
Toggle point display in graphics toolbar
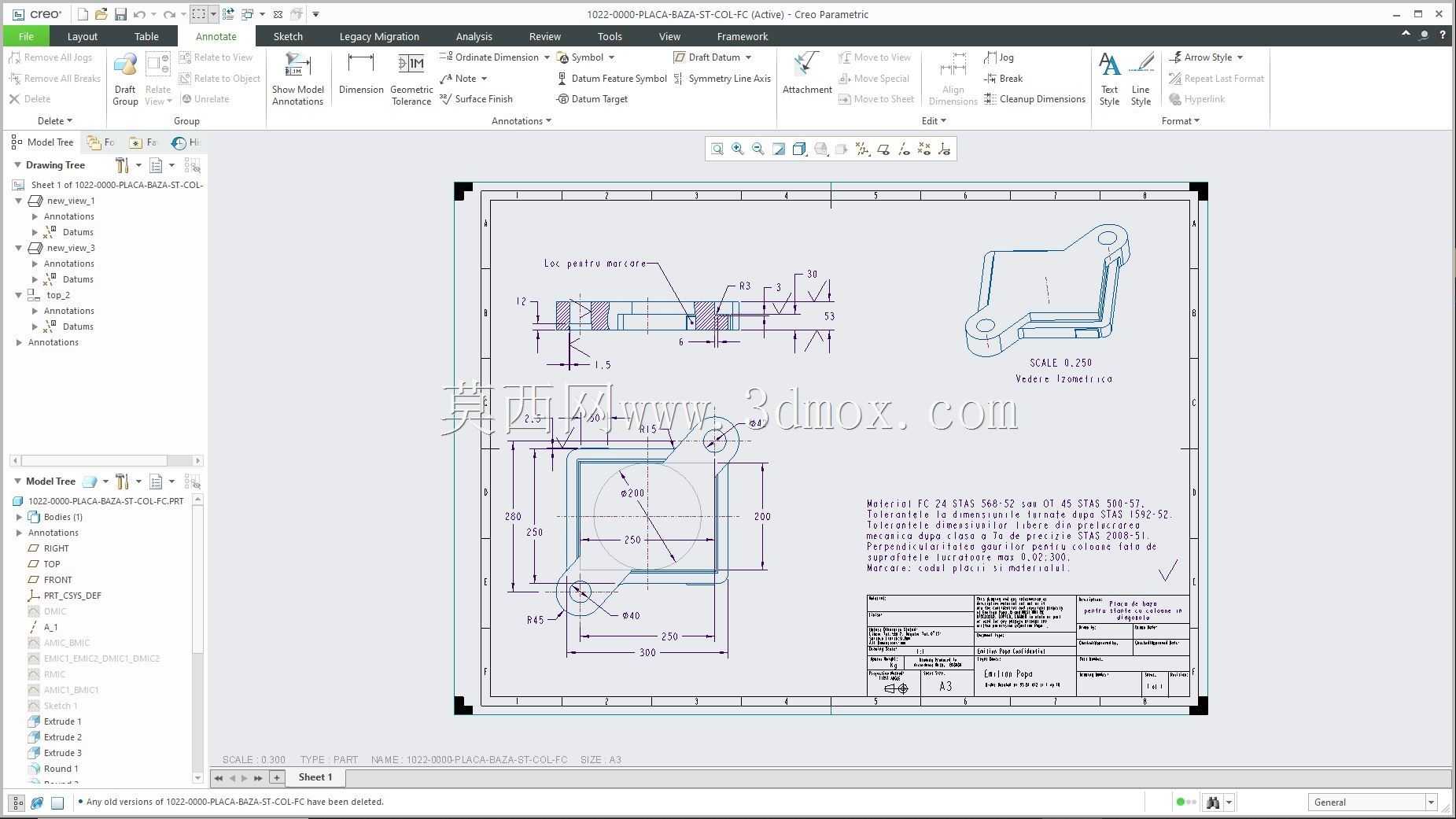pos(924,149)
